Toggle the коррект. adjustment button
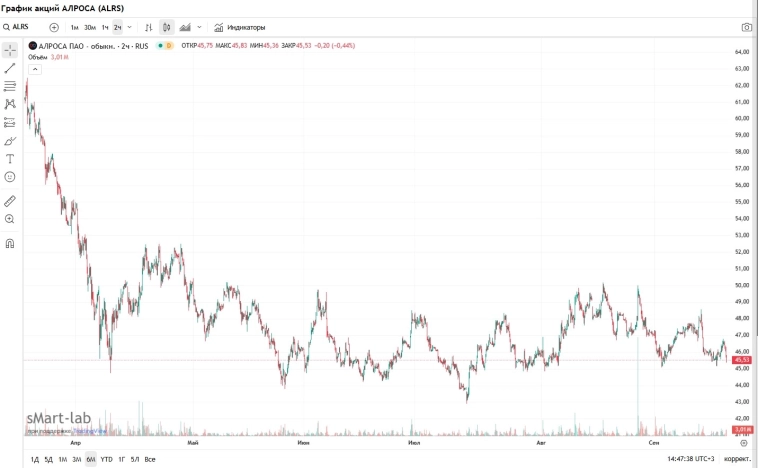The image size is (758, 468). tap(737, 459)
